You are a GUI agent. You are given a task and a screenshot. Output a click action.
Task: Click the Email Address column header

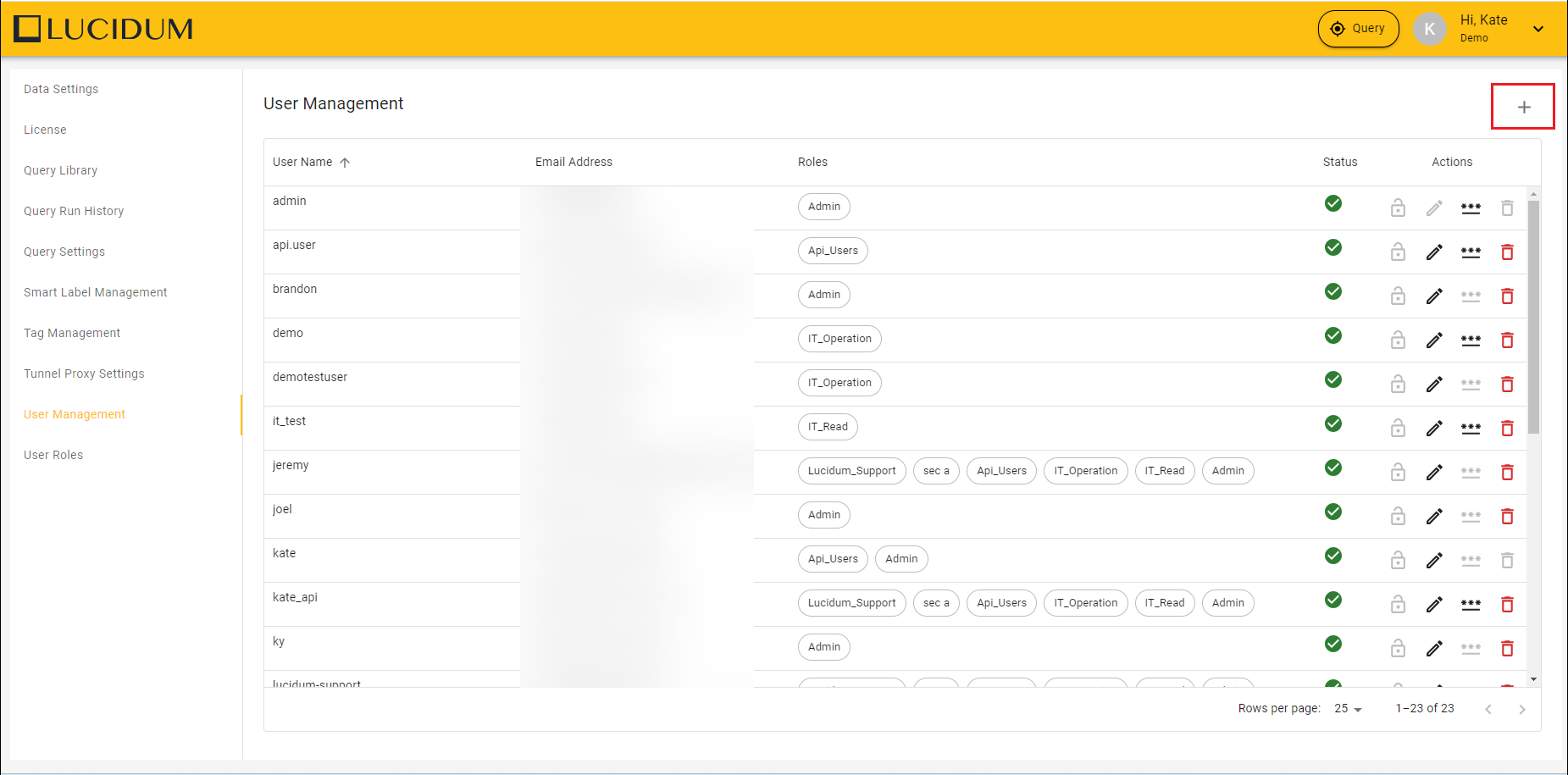pyautogui.click(x=573, y=162)
